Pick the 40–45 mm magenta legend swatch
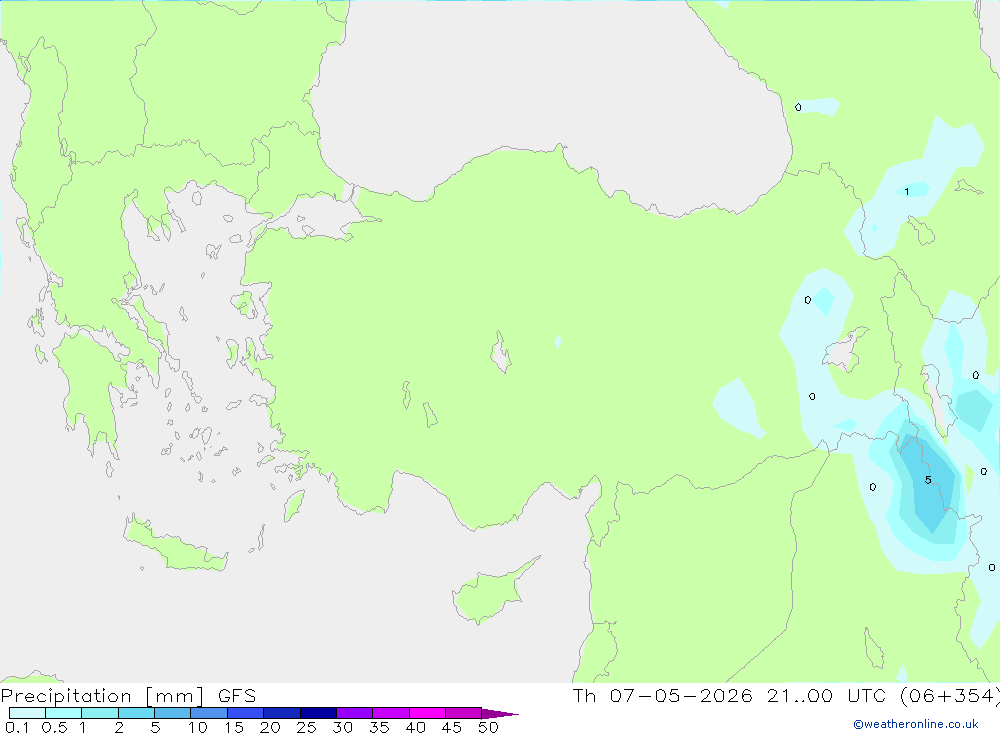 pos(427,713)
